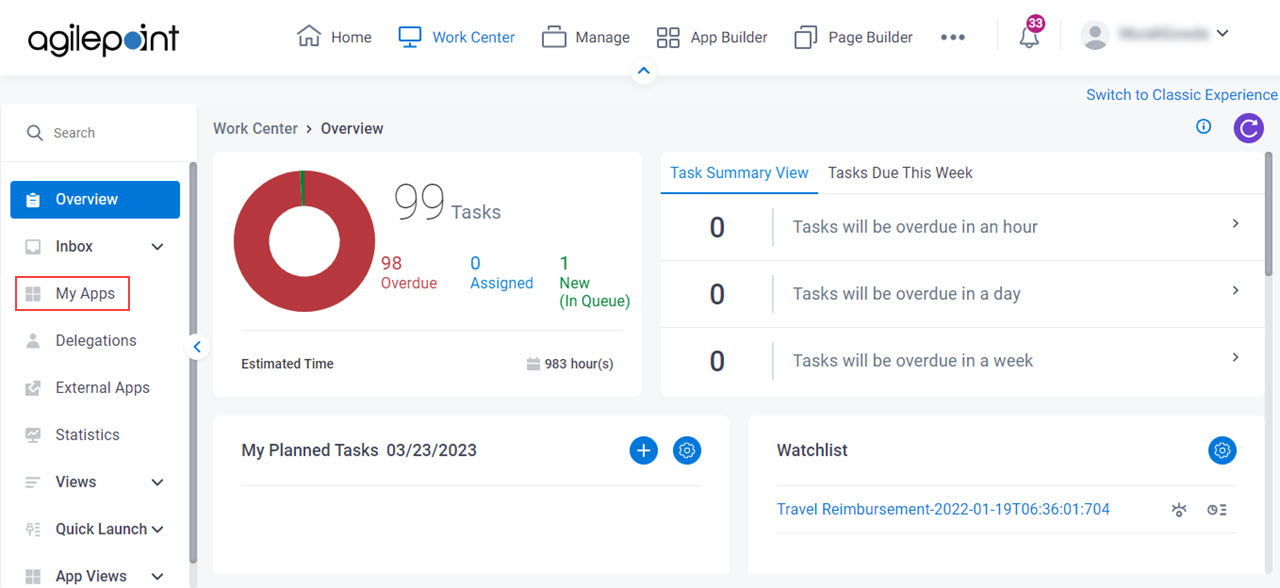The image size is (1280, 588).
Task: Open Page Builder
Action: click(x=853, y=37)
